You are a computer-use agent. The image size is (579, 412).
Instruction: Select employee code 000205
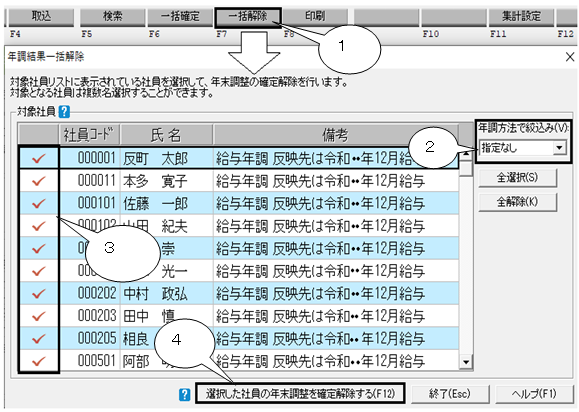(90, 339)
